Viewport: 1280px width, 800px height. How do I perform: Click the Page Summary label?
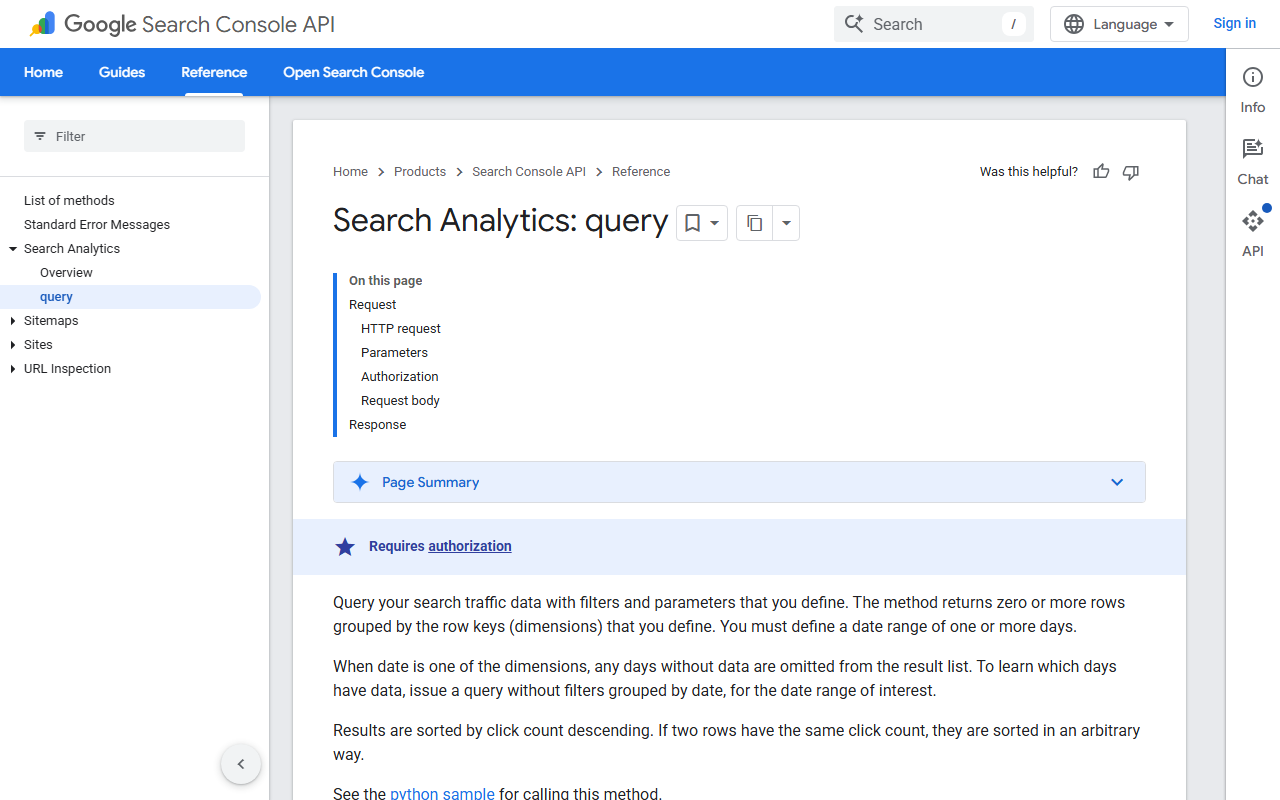(430, 482)
